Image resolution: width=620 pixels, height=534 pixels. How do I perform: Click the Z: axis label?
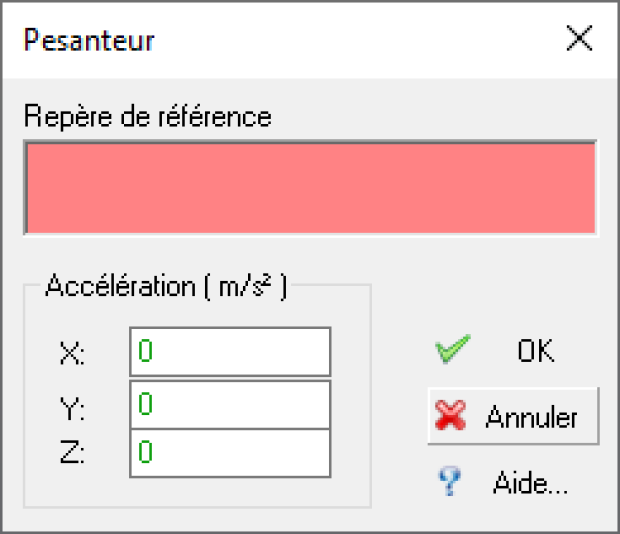pos(72,451)
